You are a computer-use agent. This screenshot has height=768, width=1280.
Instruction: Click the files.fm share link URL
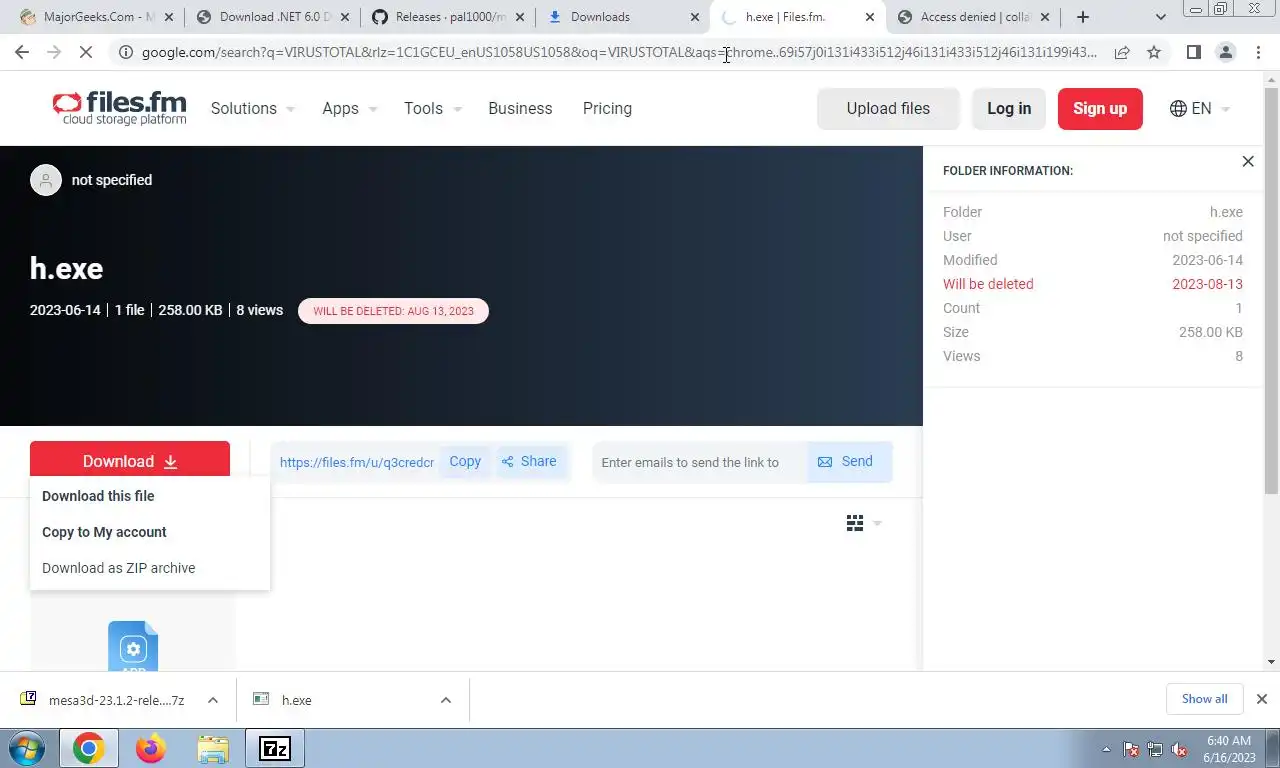(x=357, y=462)
